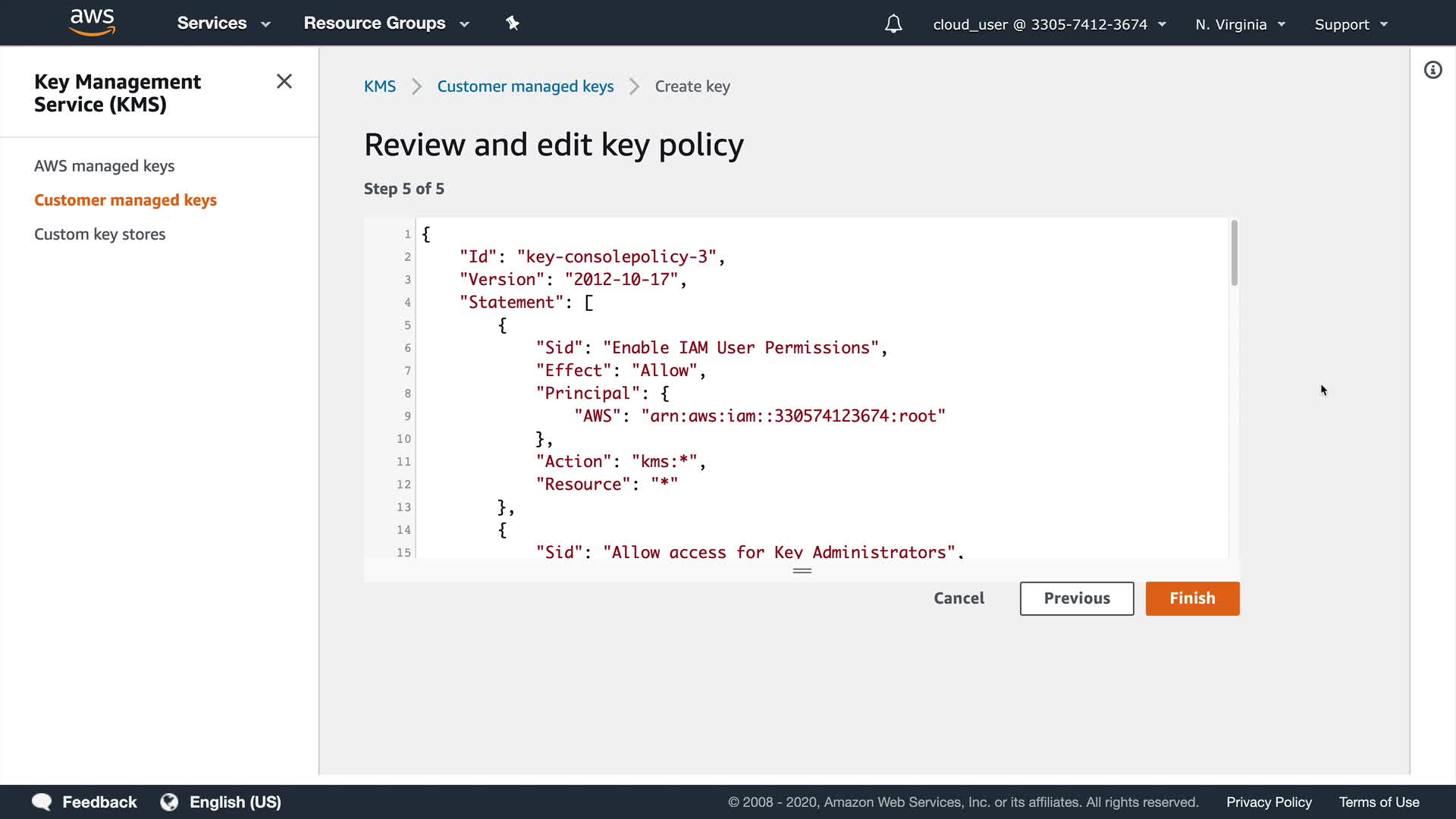Click the Feedback speech bubble icon

(x=42, y=802)
